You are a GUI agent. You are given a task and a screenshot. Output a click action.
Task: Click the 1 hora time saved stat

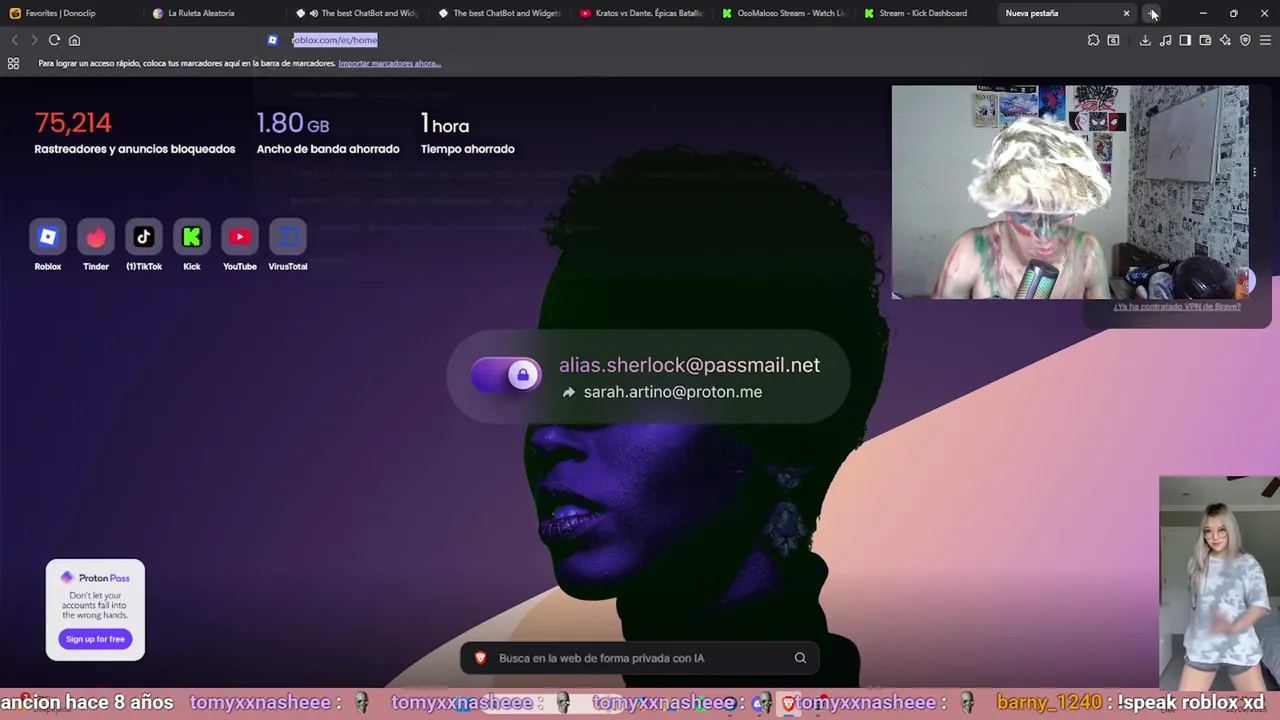(445, 124)
